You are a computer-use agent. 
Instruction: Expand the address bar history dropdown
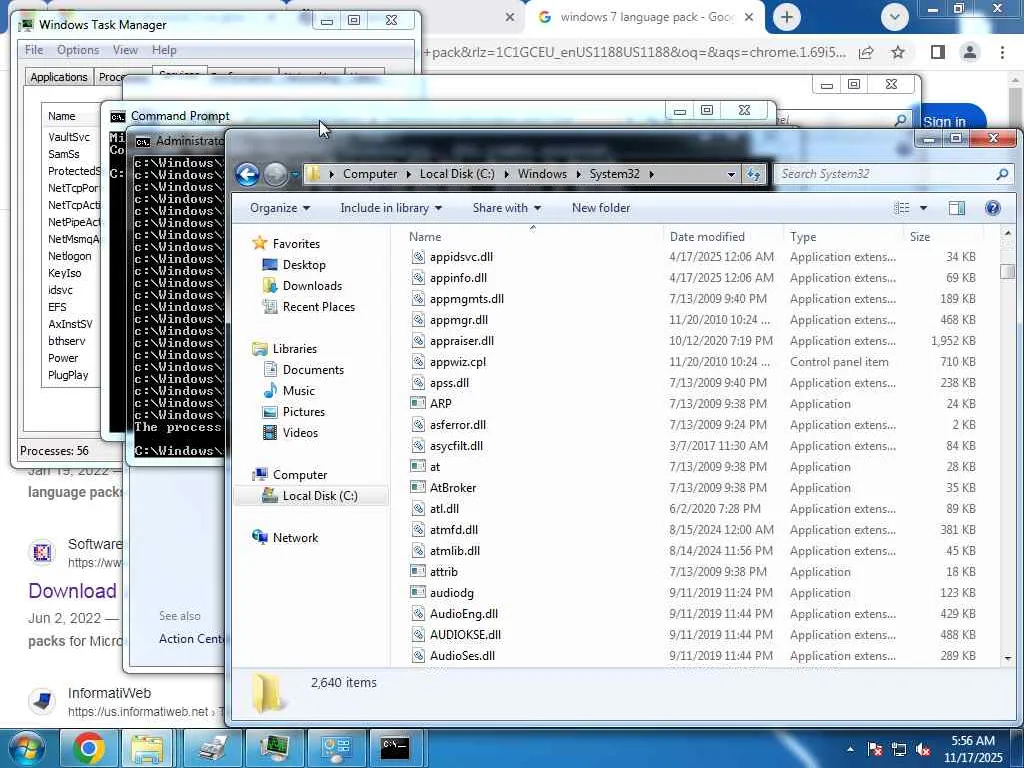(731, 174)
